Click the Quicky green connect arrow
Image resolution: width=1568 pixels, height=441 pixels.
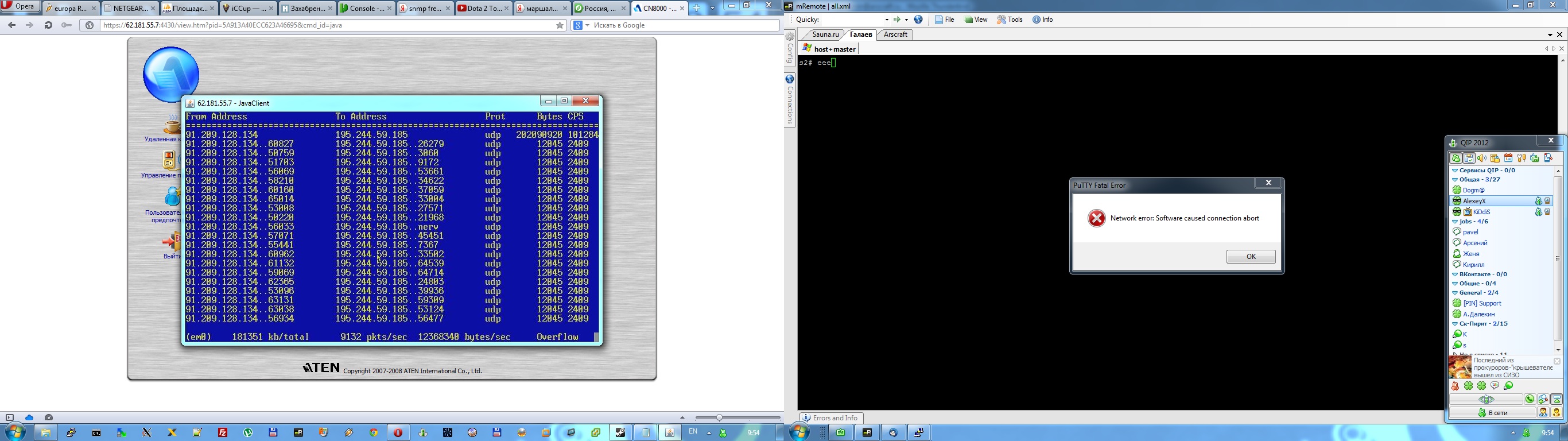[897, 20]
